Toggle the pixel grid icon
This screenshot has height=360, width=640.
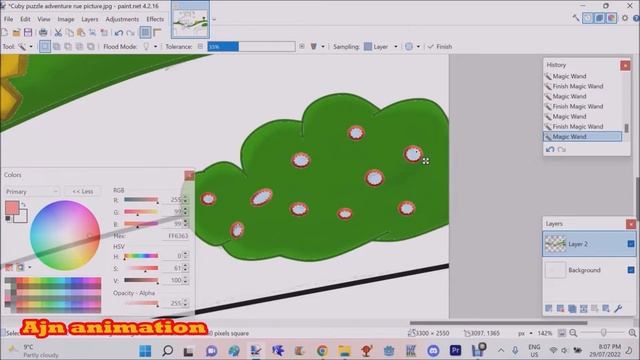pos(145,32)
